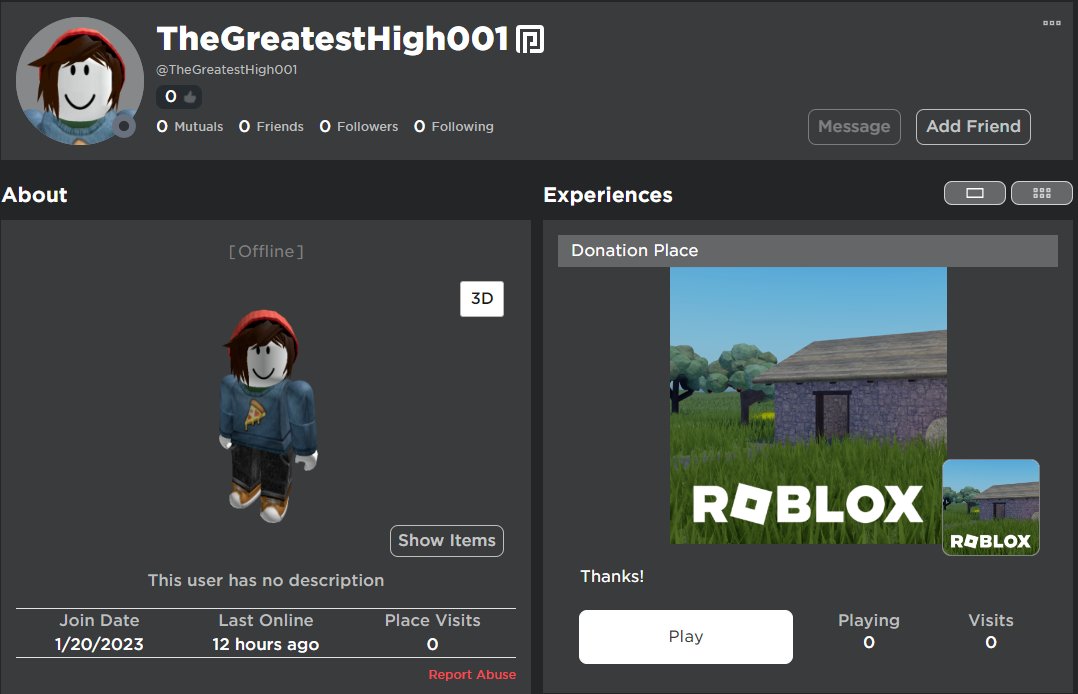Click the Message button
This screenshot has height=694, width=1078.
pos(854,127)
